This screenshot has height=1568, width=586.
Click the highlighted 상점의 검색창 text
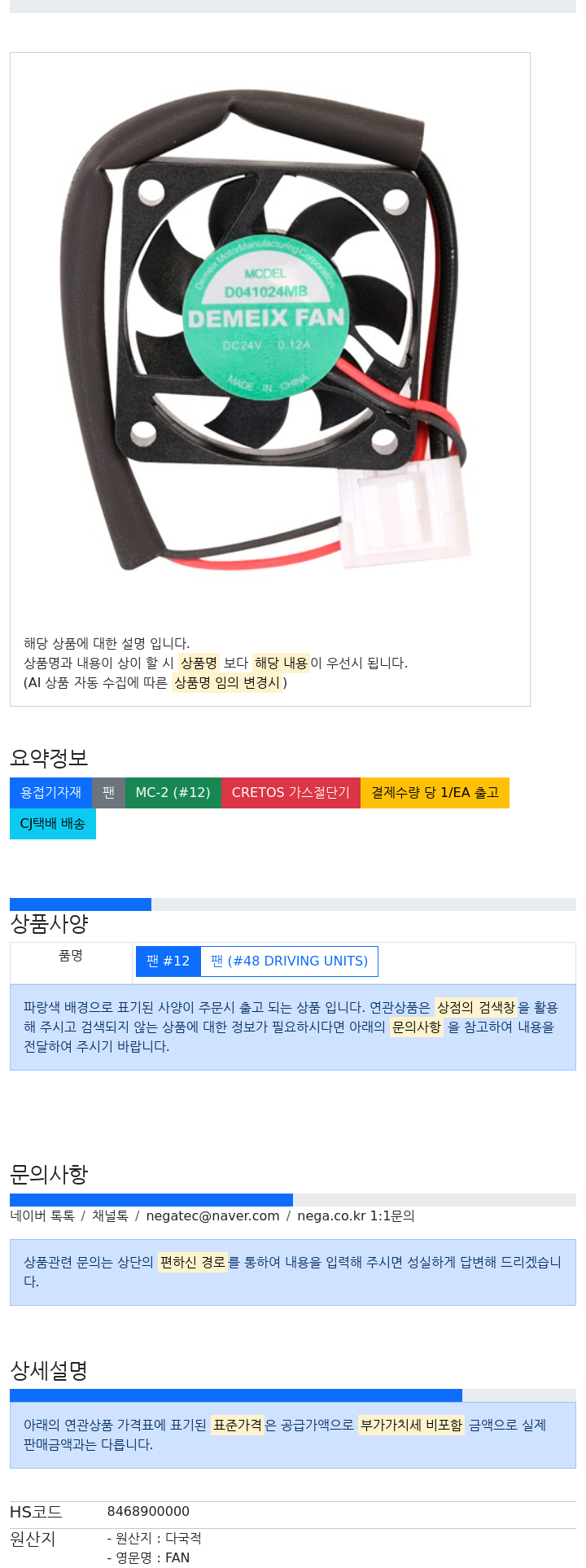tap(476, 1008)
